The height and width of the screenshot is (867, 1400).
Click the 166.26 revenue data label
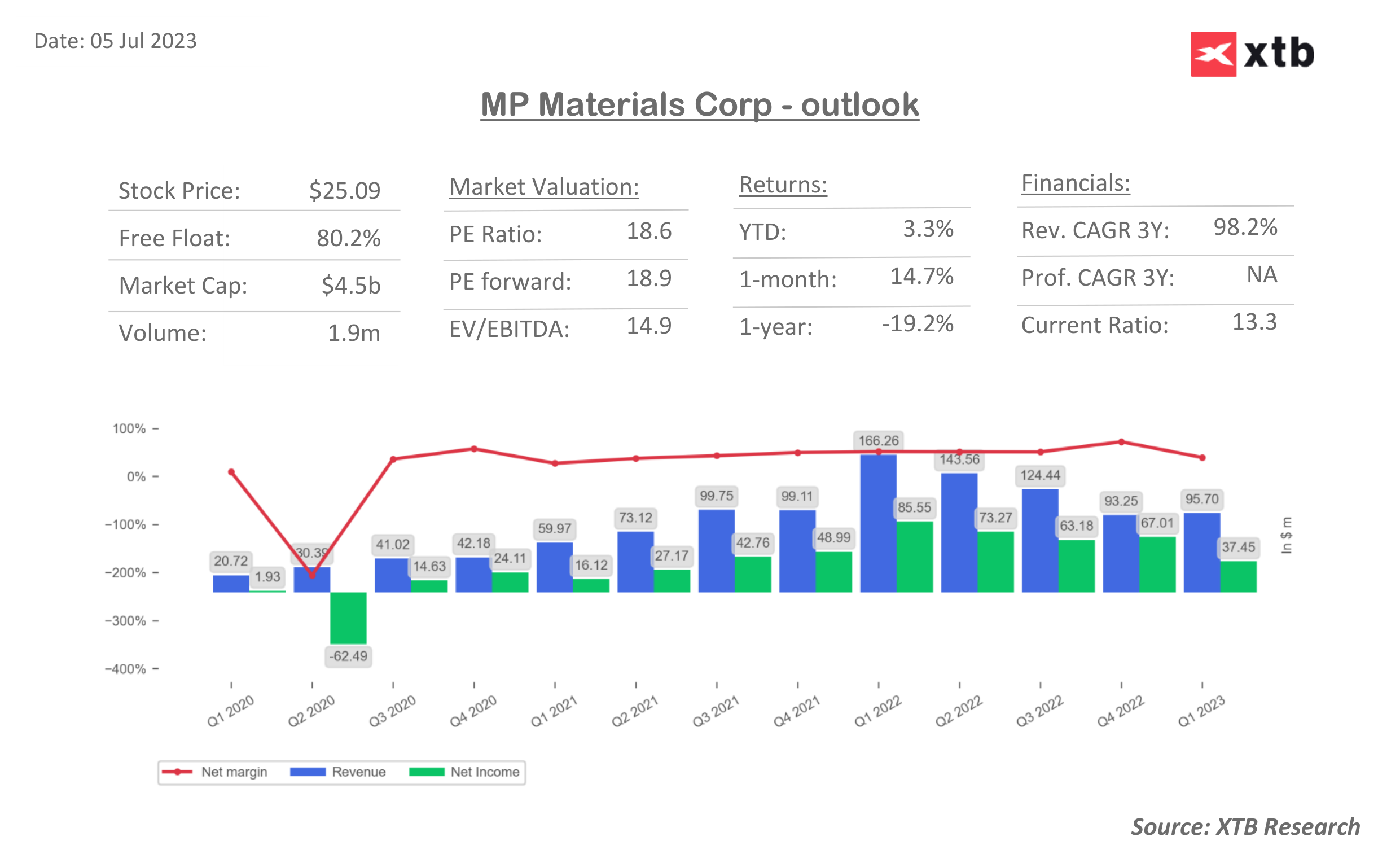878,440
